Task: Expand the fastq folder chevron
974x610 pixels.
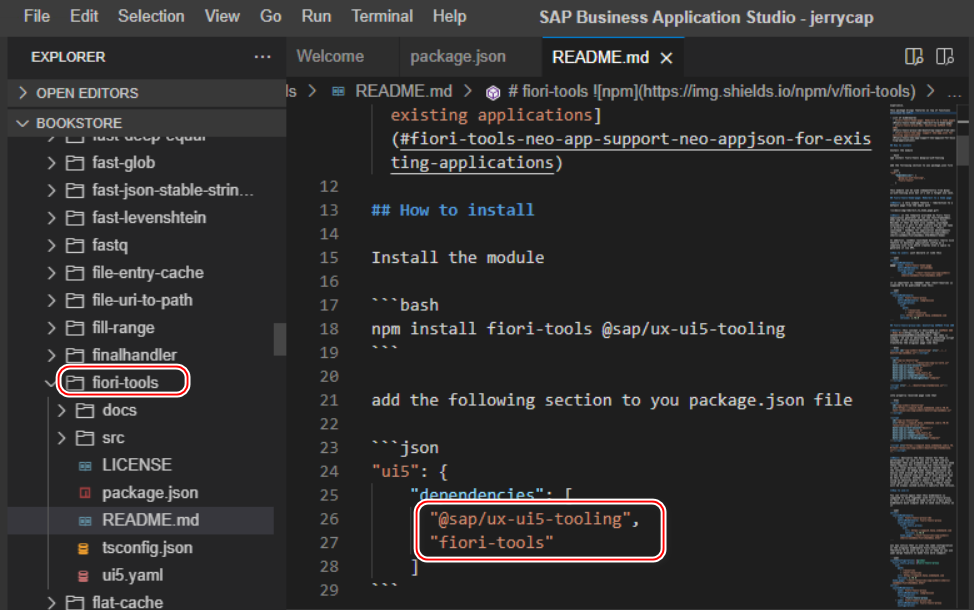Action: point(52,245)
